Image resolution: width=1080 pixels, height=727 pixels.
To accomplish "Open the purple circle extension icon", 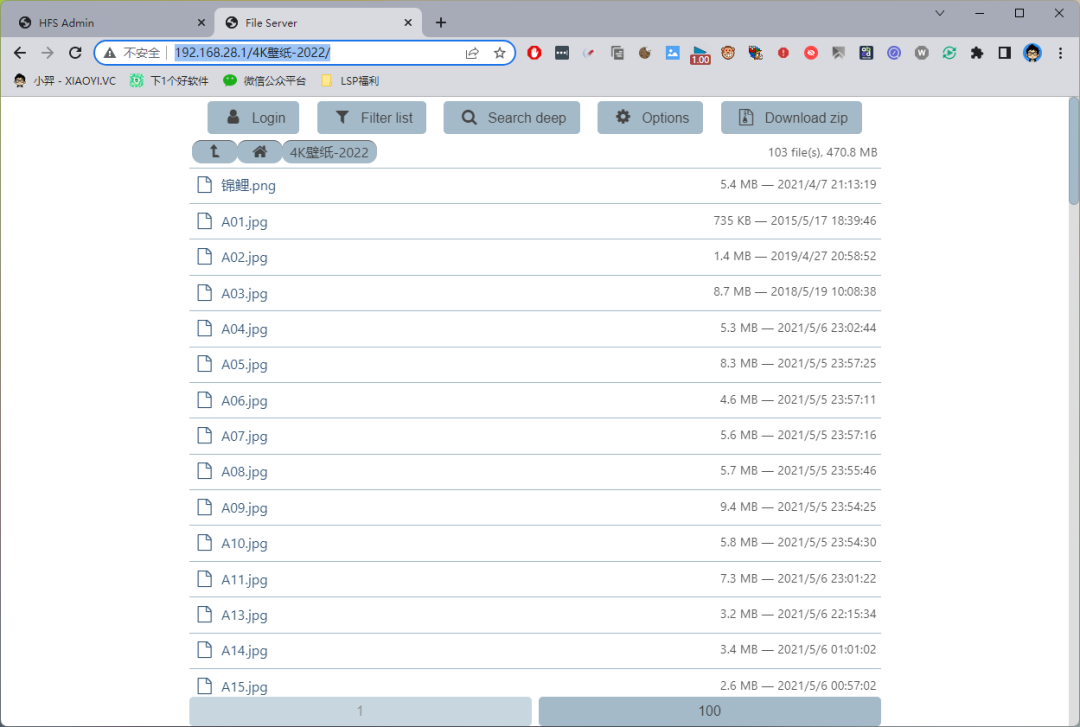I will coord(894,53).
